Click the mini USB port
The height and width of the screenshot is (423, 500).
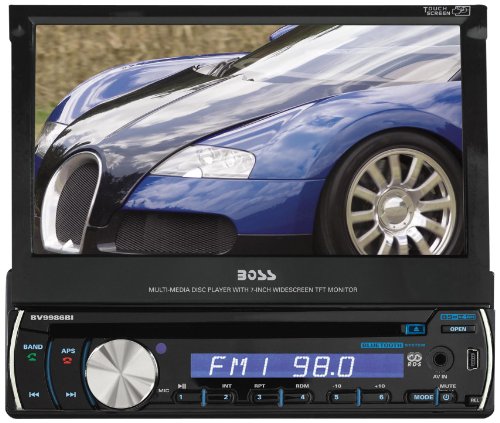[473, 360]
